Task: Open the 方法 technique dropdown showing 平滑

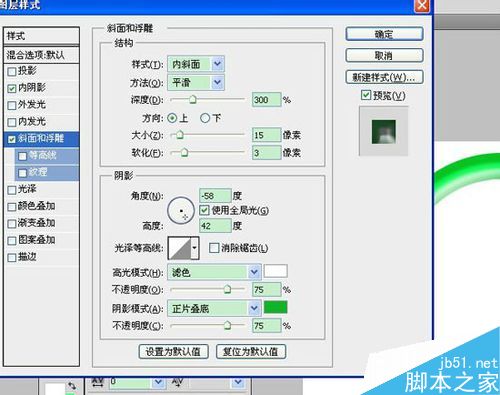Action: (196, 82)
